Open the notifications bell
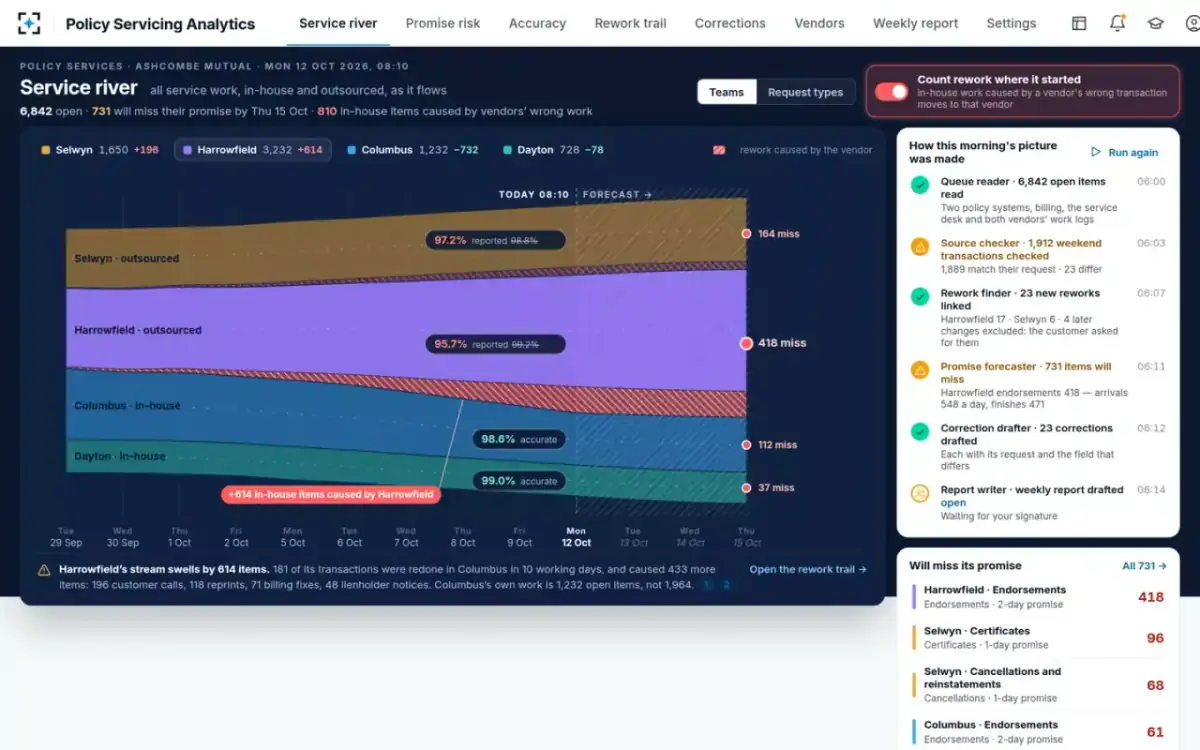The width and height of the screenshot is (1200, 750). pos(1117,23)
